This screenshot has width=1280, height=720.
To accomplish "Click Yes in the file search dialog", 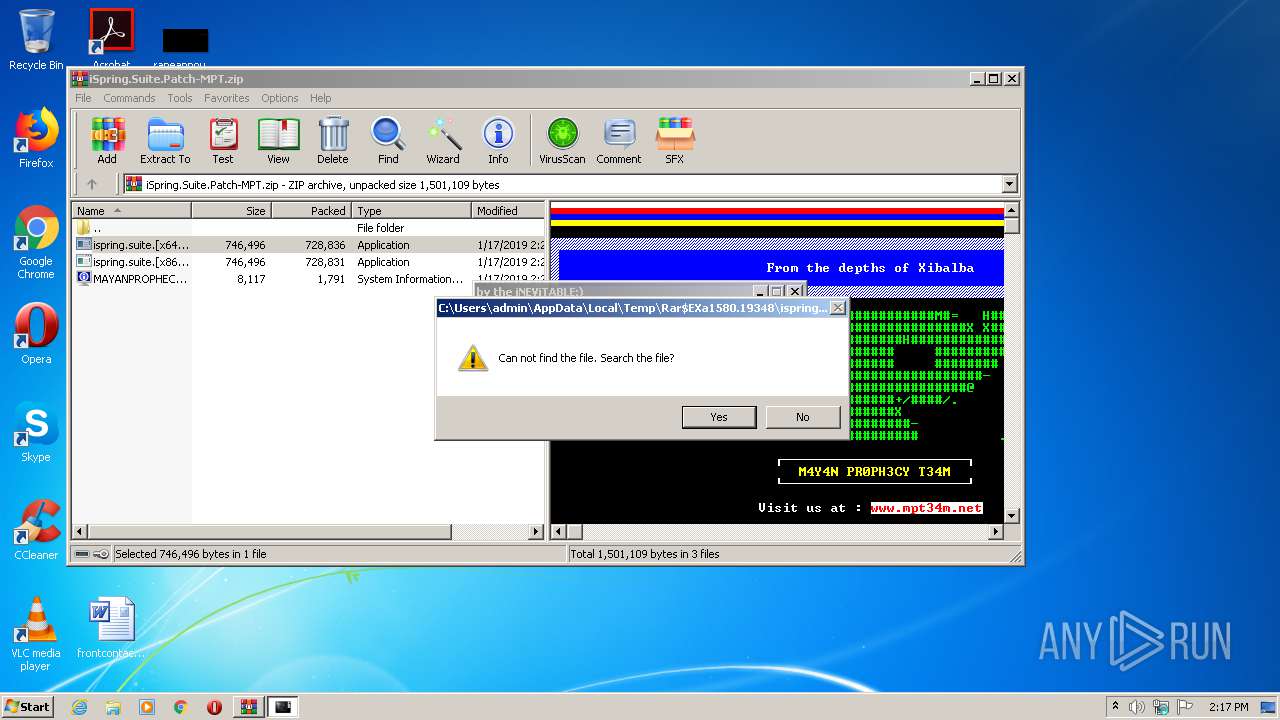I will click(x=719, y=417).
